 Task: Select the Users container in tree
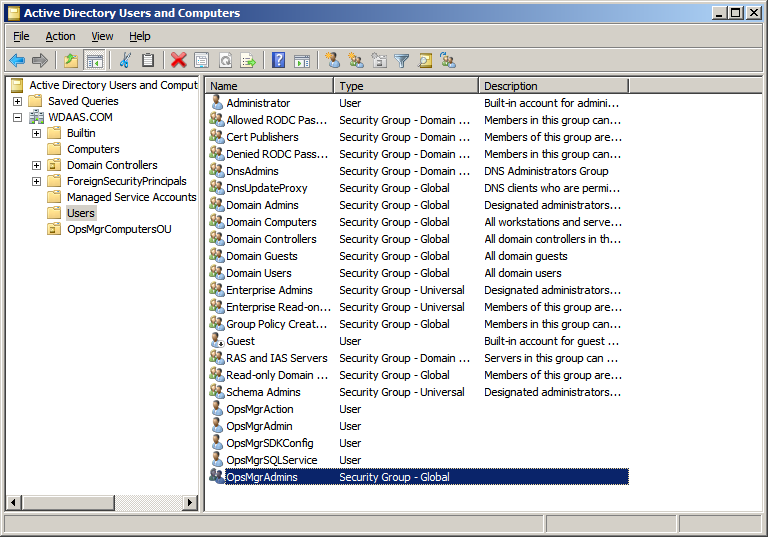[81, 213]
